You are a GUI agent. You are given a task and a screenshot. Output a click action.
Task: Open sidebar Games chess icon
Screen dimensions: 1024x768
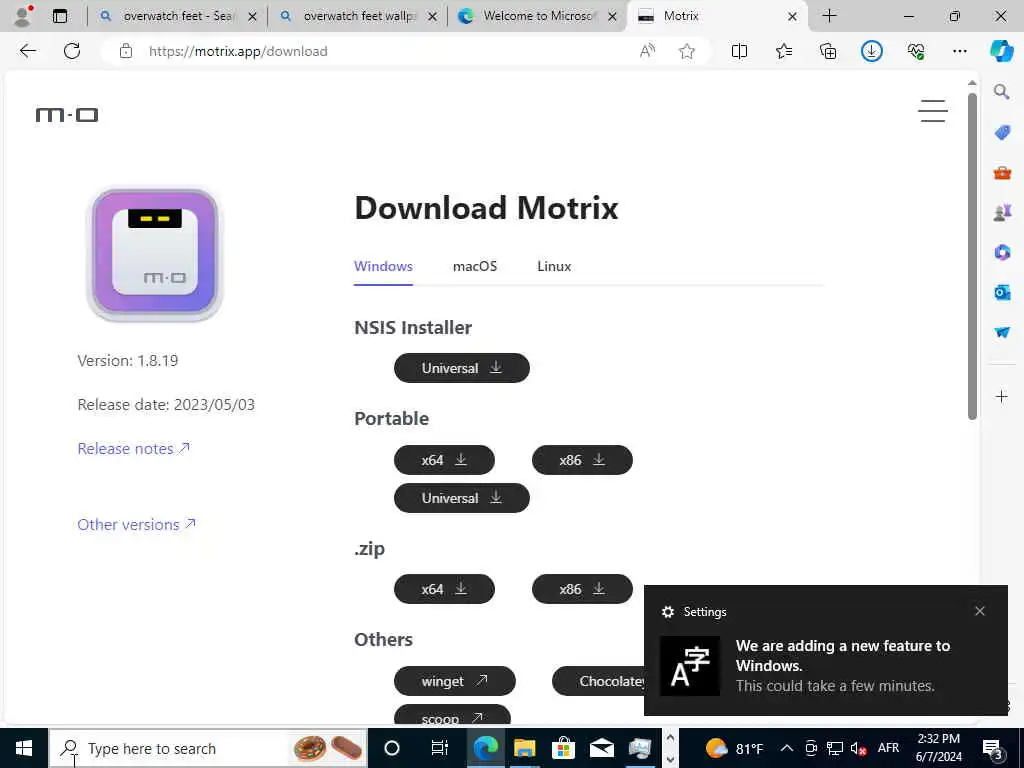point(1002,212)
